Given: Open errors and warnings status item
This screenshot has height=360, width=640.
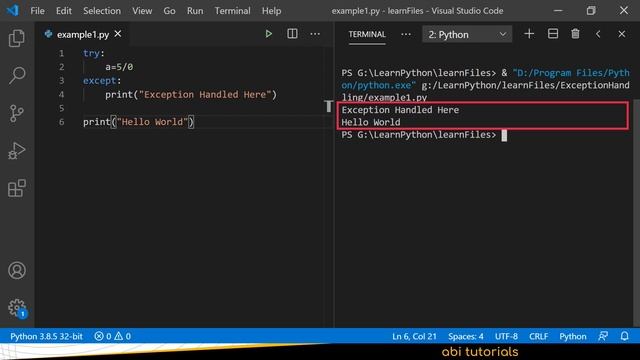Looking at the screenshot, I should coord(113,336).
